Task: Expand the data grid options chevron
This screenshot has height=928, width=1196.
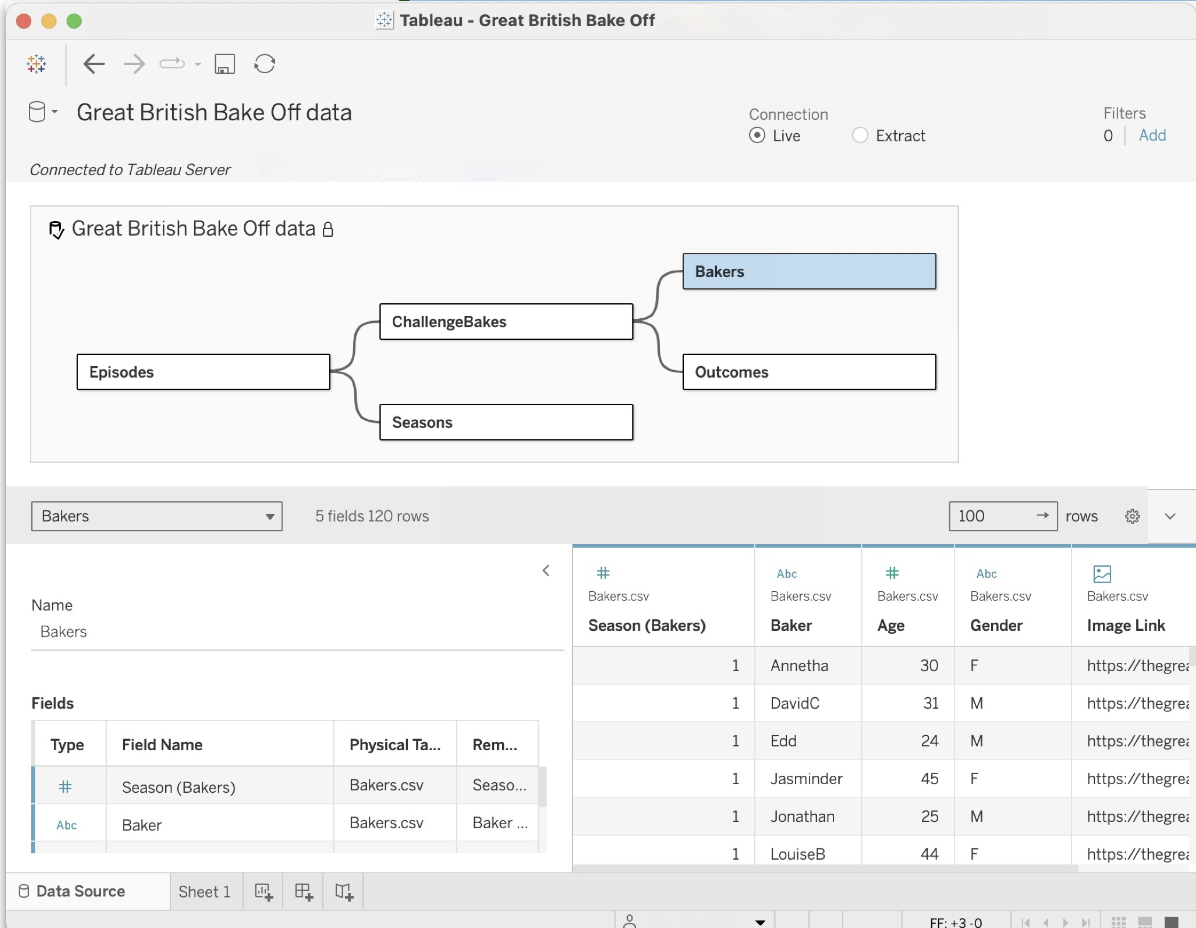Action: click(x=1171, y=516)
